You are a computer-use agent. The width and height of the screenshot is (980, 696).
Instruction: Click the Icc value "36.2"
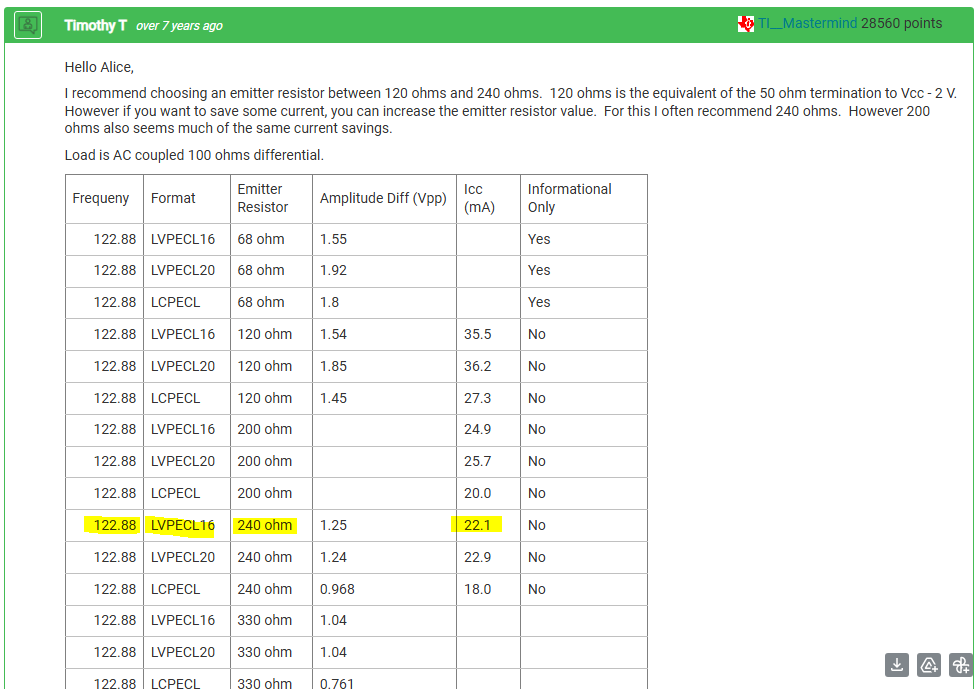click(478, 366)
